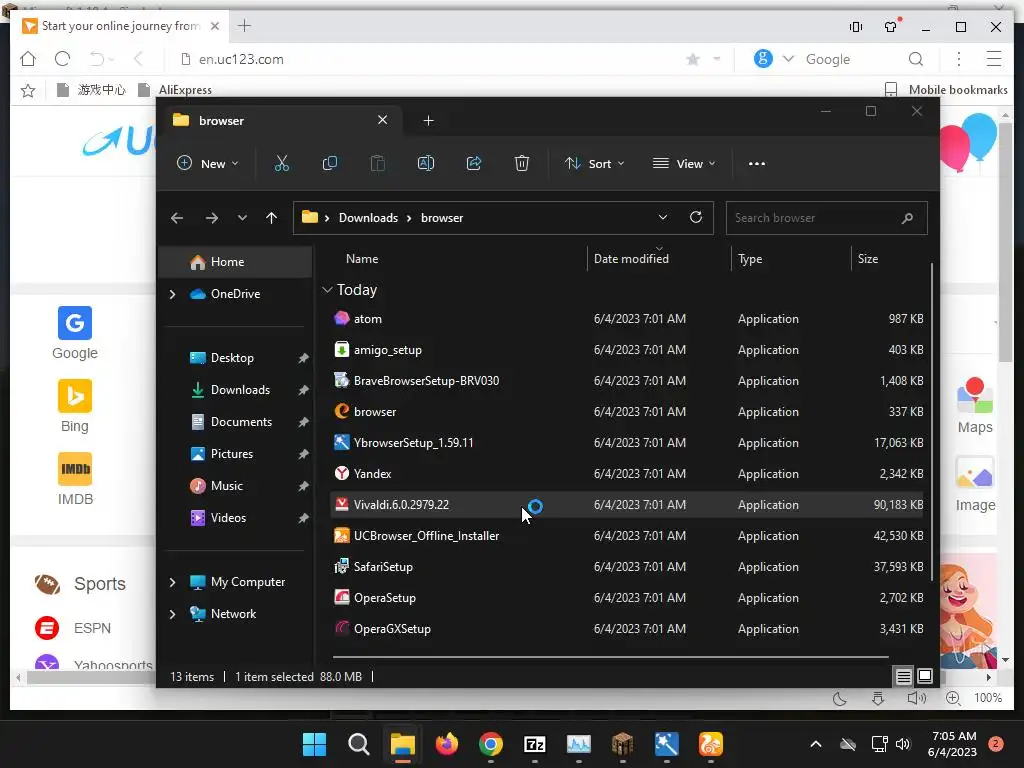This screenshot has height=768, width=1024.
Task: Click the UC Browser home icon
Action: click(28, 59)
